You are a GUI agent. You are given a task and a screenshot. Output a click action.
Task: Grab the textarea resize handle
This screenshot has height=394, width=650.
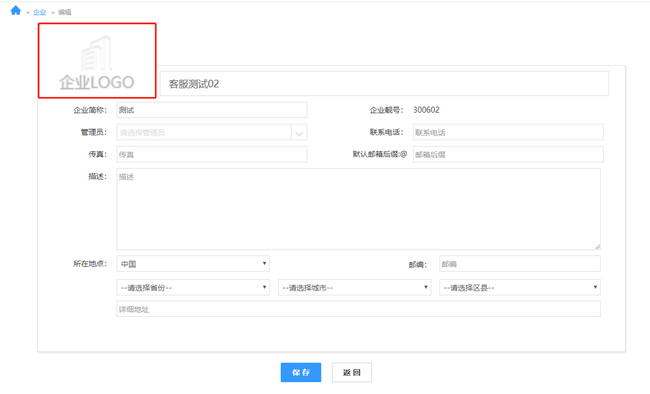[597, 246]
